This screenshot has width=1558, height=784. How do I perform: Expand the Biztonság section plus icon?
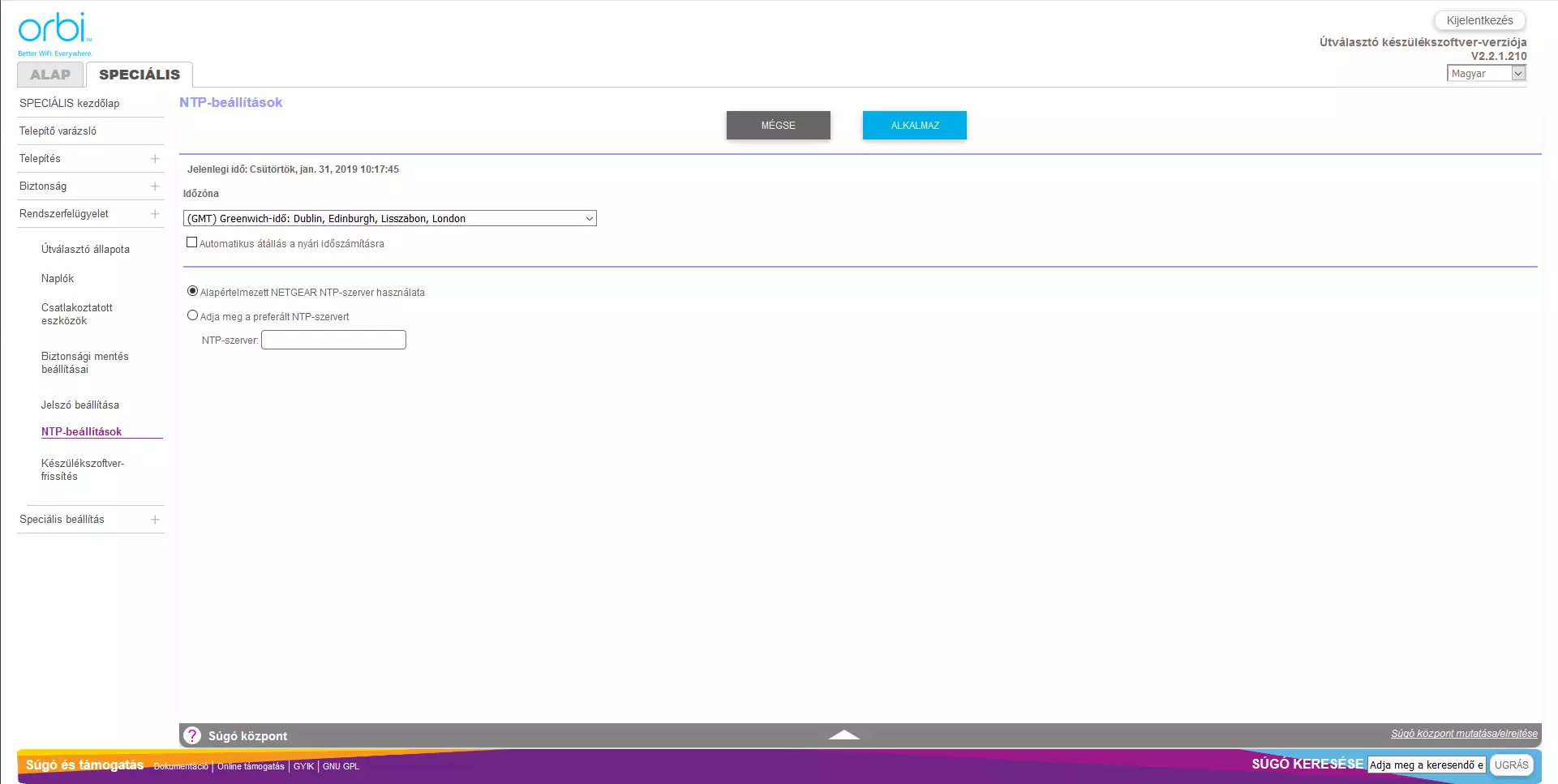click(155, 186)
